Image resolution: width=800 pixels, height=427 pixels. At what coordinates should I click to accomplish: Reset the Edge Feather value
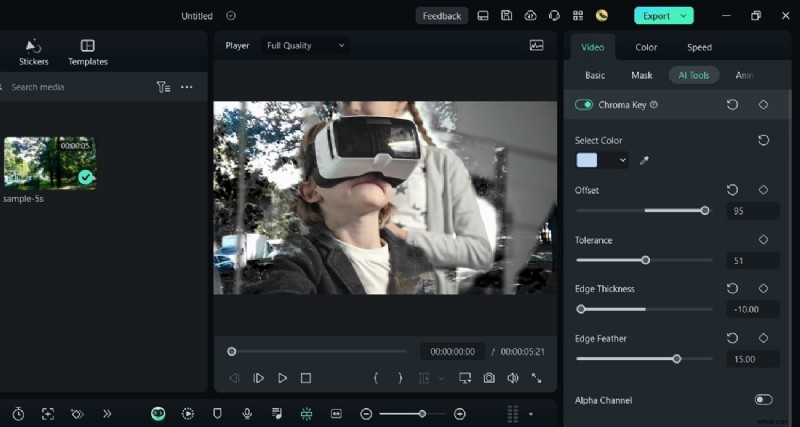pos(732,339)
